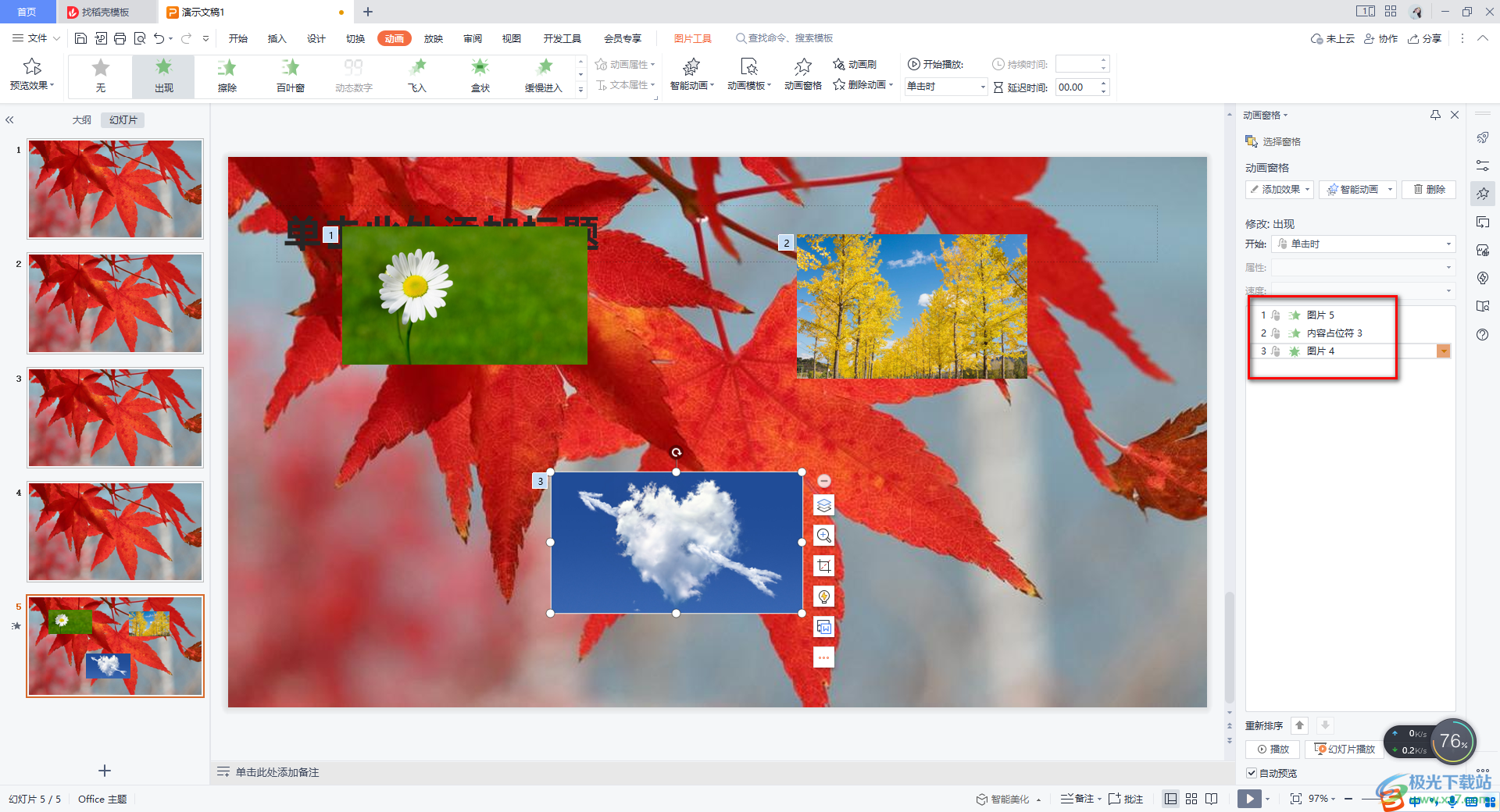Select slide 1 thumbnail
The width and height of the screenshot is (1500, 812).
click(116, 189)
